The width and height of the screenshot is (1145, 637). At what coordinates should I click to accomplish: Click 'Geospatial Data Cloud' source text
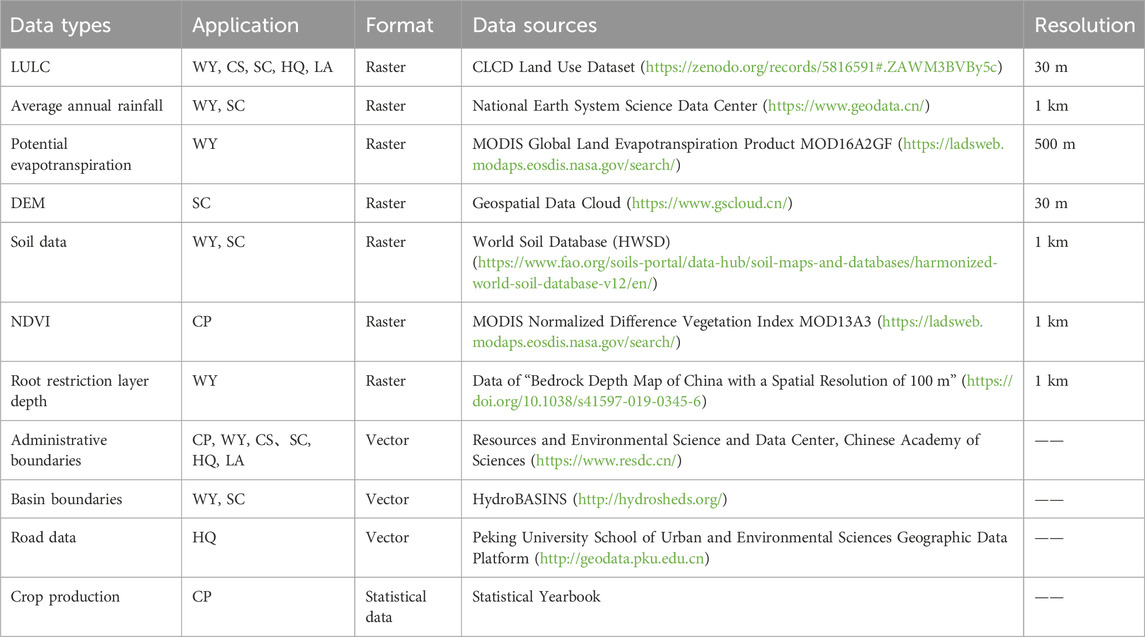point(546,203)
